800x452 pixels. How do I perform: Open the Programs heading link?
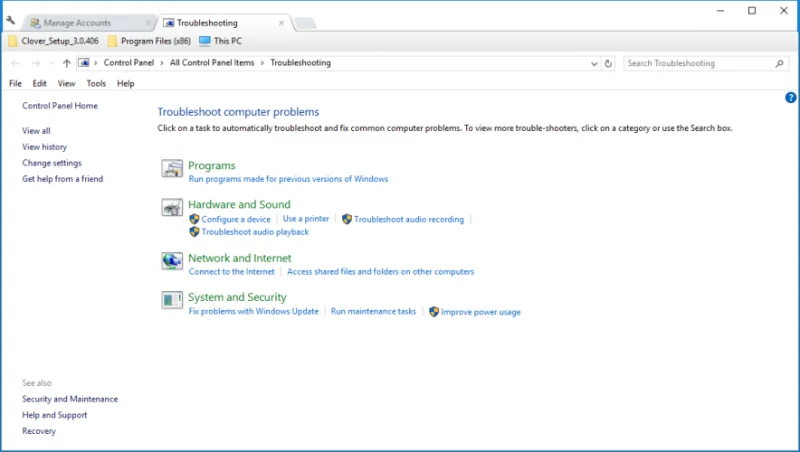click(x=212, y=165)
